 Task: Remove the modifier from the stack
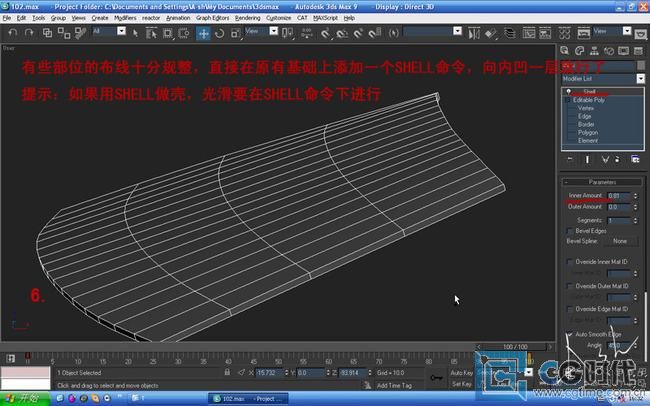[x=617, y=159]
